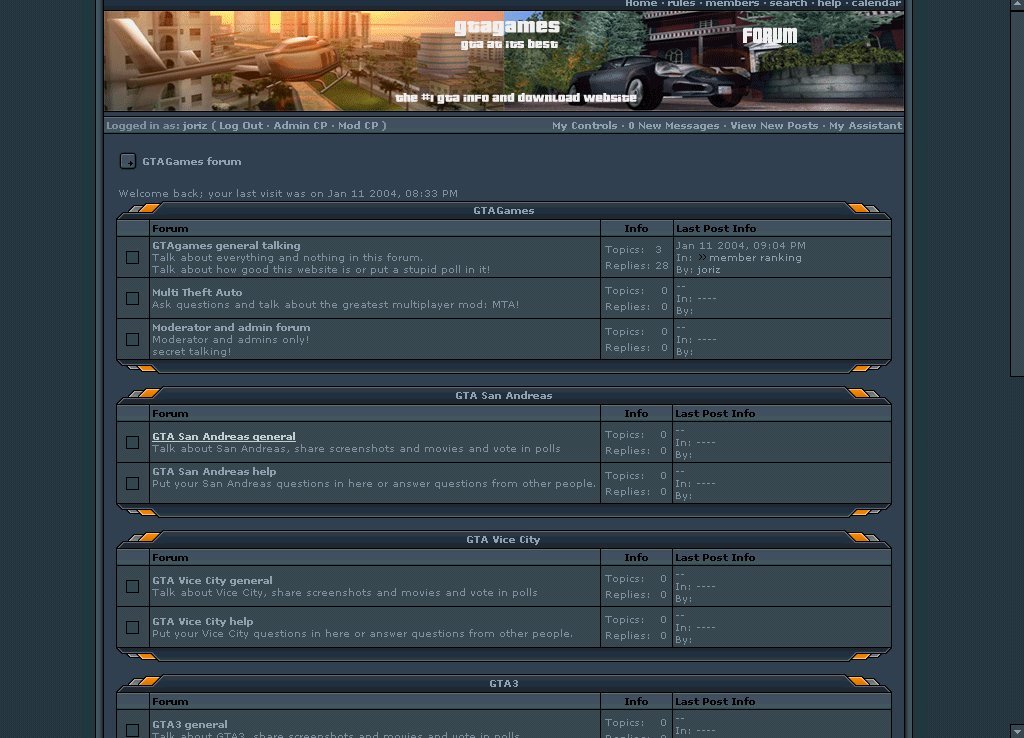Open the Mod CP link

pyautogui.click(x=358, y=125)
